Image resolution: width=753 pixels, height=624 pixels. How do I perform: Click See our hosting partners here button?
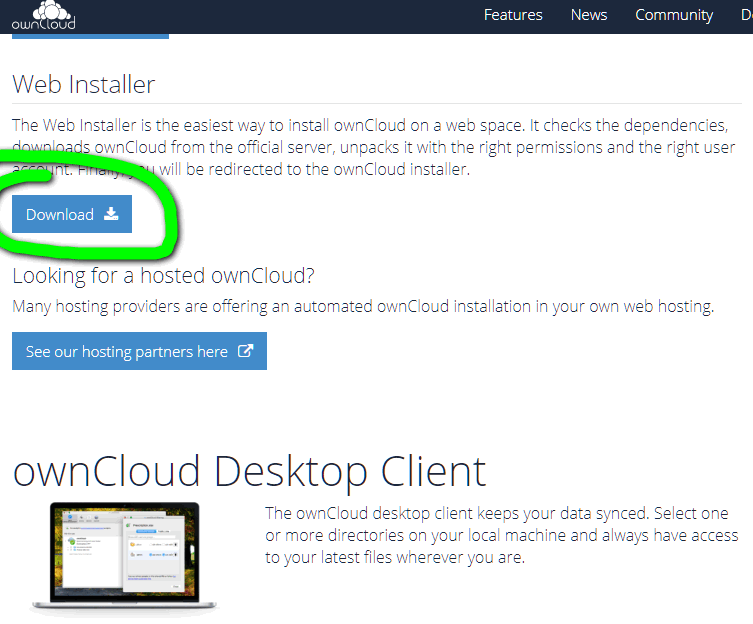click(x=139, y=351)
